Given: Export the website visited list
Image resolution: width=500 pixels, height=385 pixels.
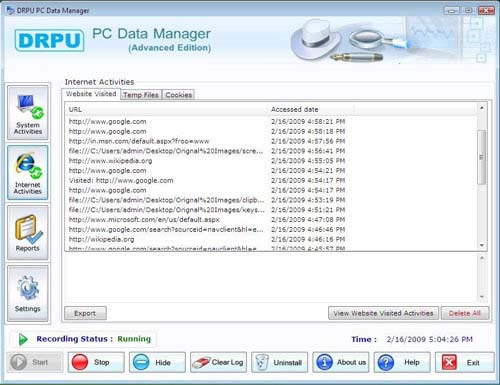Looking at the screenshot, I should click(x=85, y=313).
